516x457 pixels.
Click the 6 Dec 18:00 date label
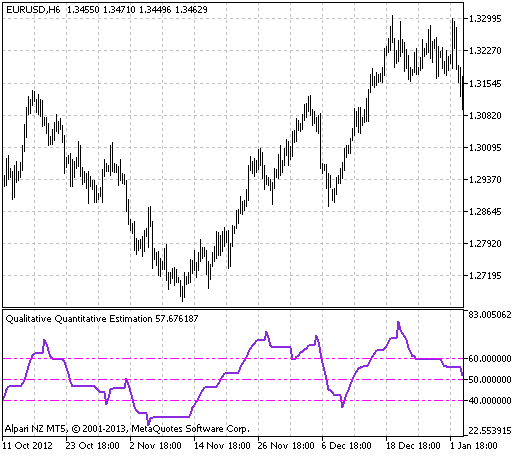pyautogui.click(x=346, y=446)
